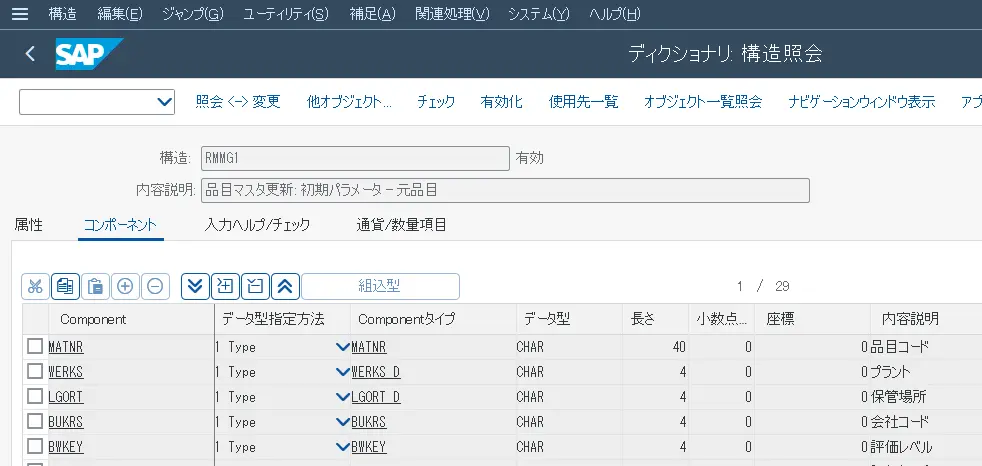Click the paste clipboard icon
This screenshot has width=982, height=466.
pyautogui.click(x=95, y=286)
